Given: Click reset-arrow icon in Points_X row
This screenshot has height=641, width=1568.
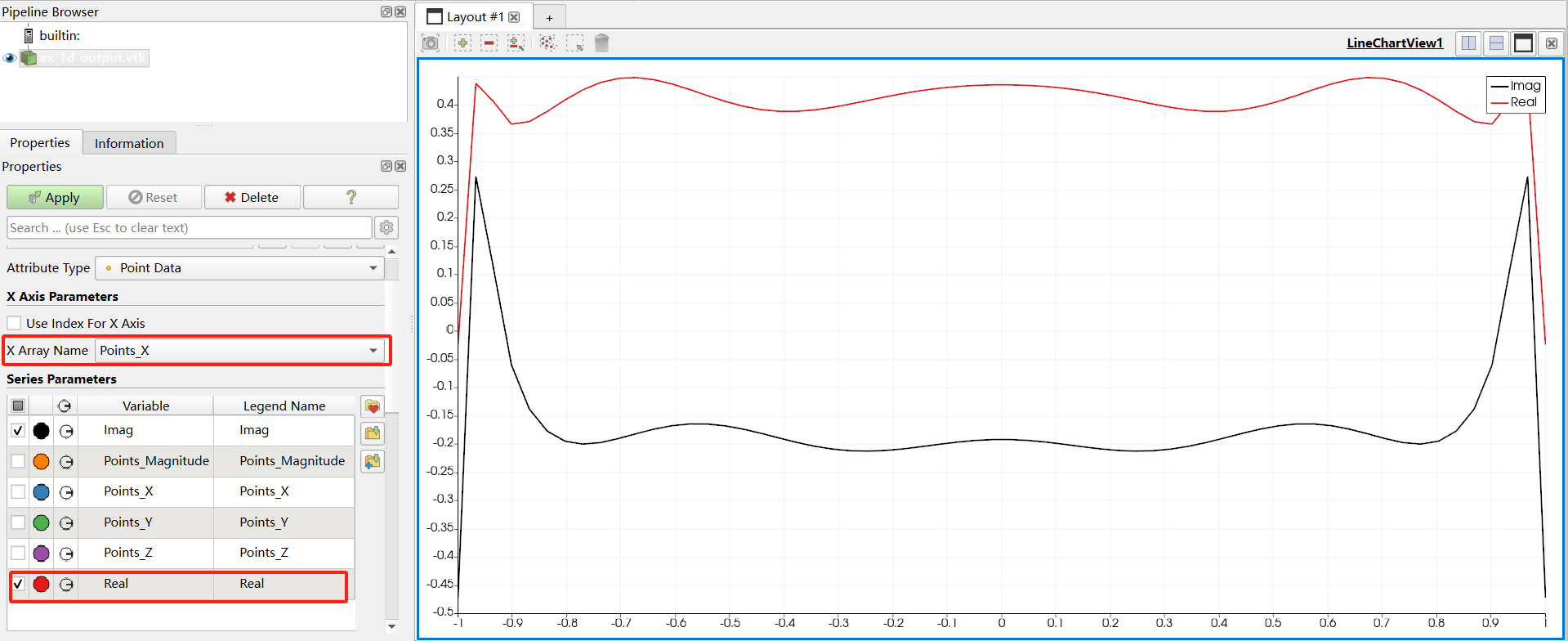Looking at the screenshot, I should point(66,492).
